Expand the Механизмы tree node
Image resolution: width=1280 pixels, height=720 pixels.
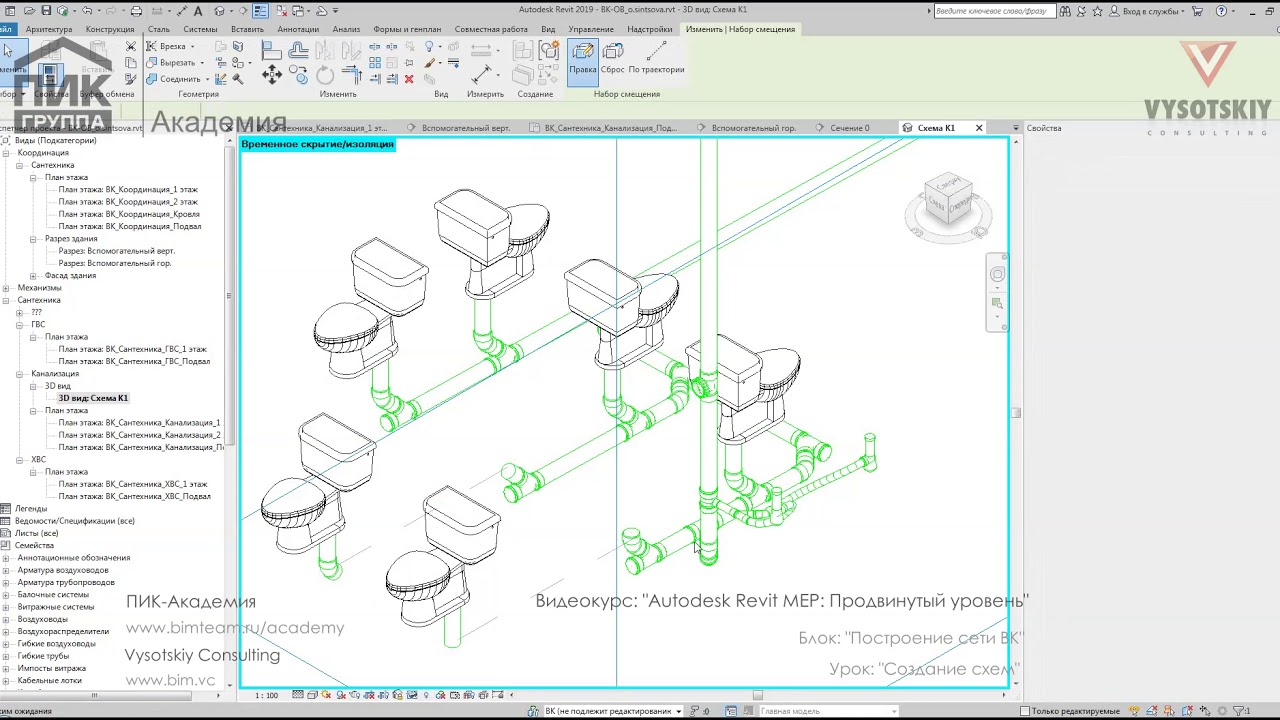click(6, 288)
